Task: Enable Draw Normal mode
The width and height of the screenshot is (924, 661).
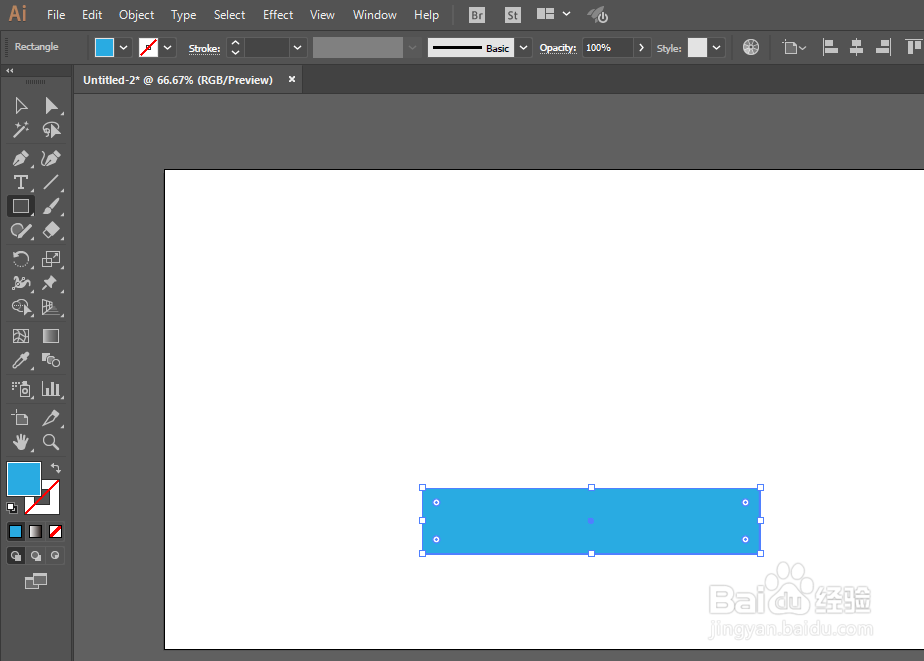Action: (x=16, y=556)
